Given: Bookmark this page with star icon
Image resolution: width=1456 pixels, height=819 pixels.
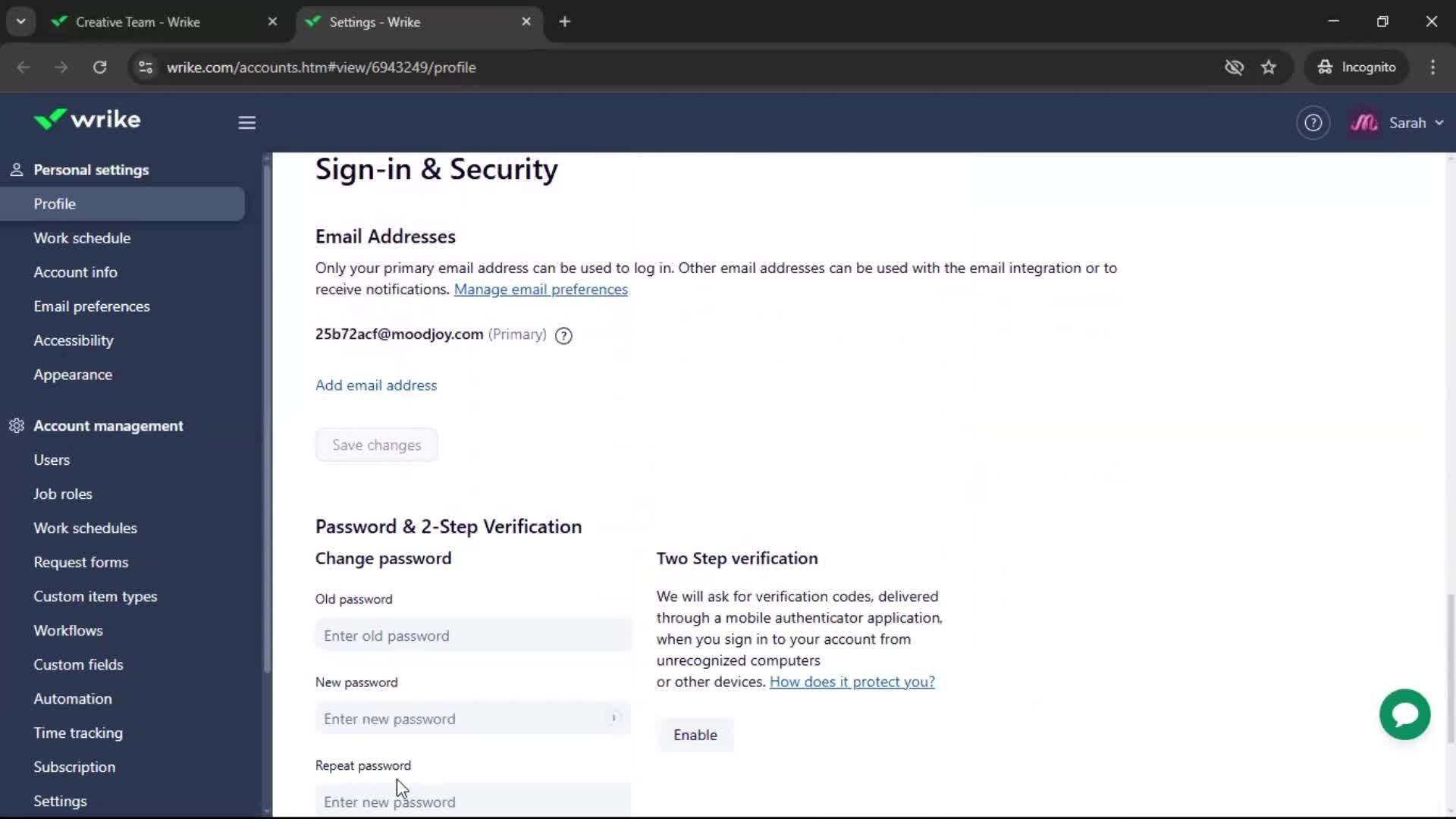Looking at the screenshot, I should (x=1269, y=67).
